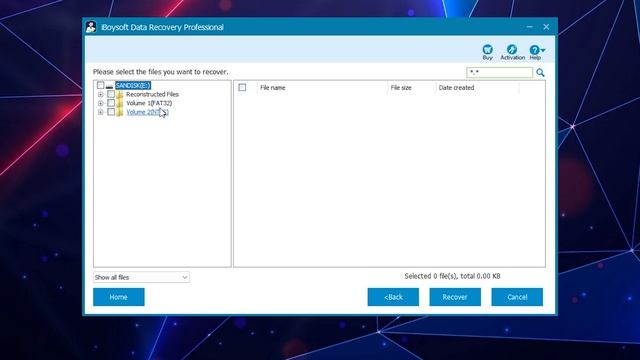Screen dimensions: 640x360
Task: Select the Reconstructed Files tree item
Action: 152,94
